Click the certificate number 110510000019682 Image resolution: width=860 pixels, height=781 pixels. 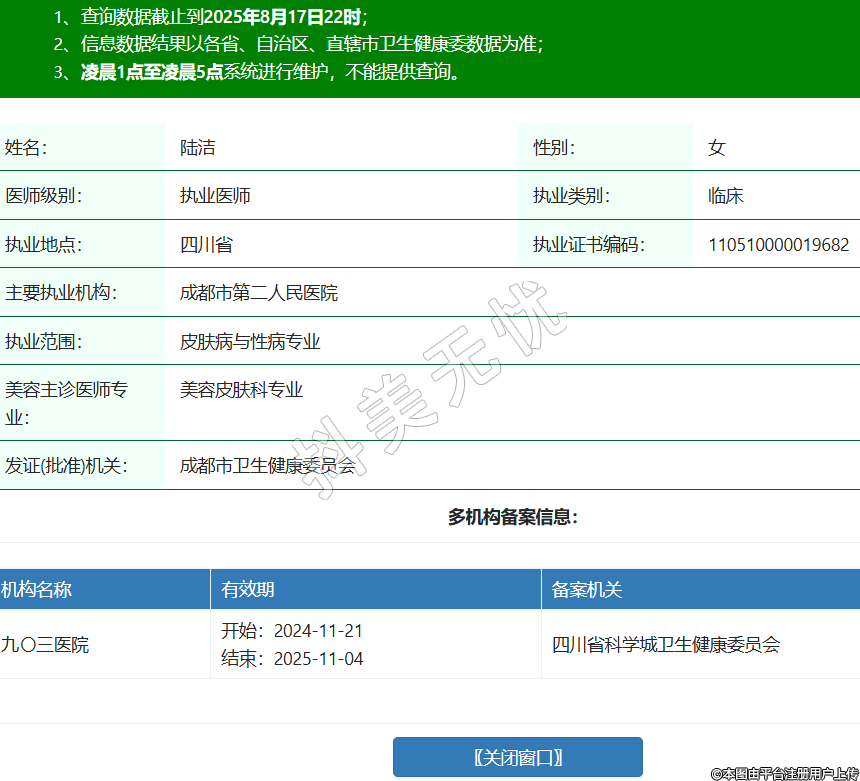coord(778,245)
